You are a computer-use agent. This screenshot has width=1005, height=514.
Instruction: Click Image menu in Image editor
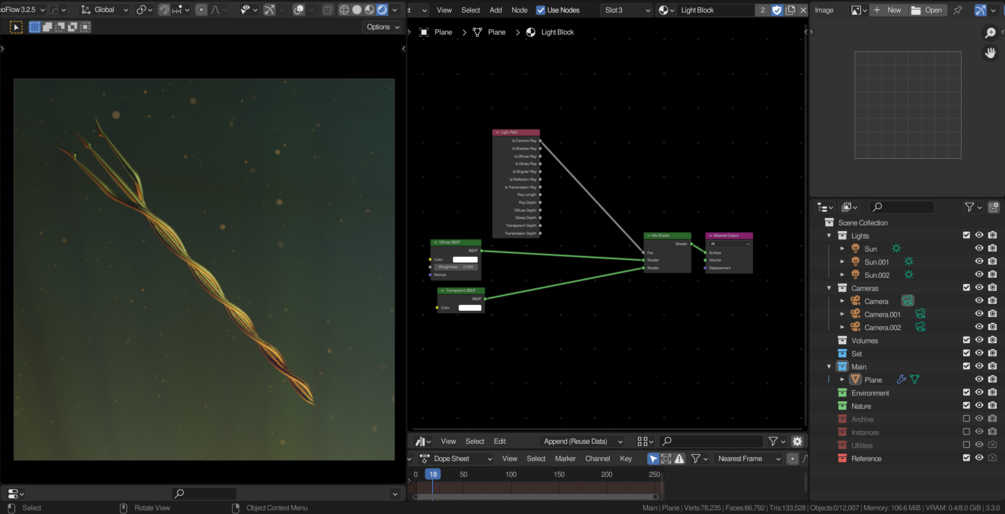tap(824, 10)
